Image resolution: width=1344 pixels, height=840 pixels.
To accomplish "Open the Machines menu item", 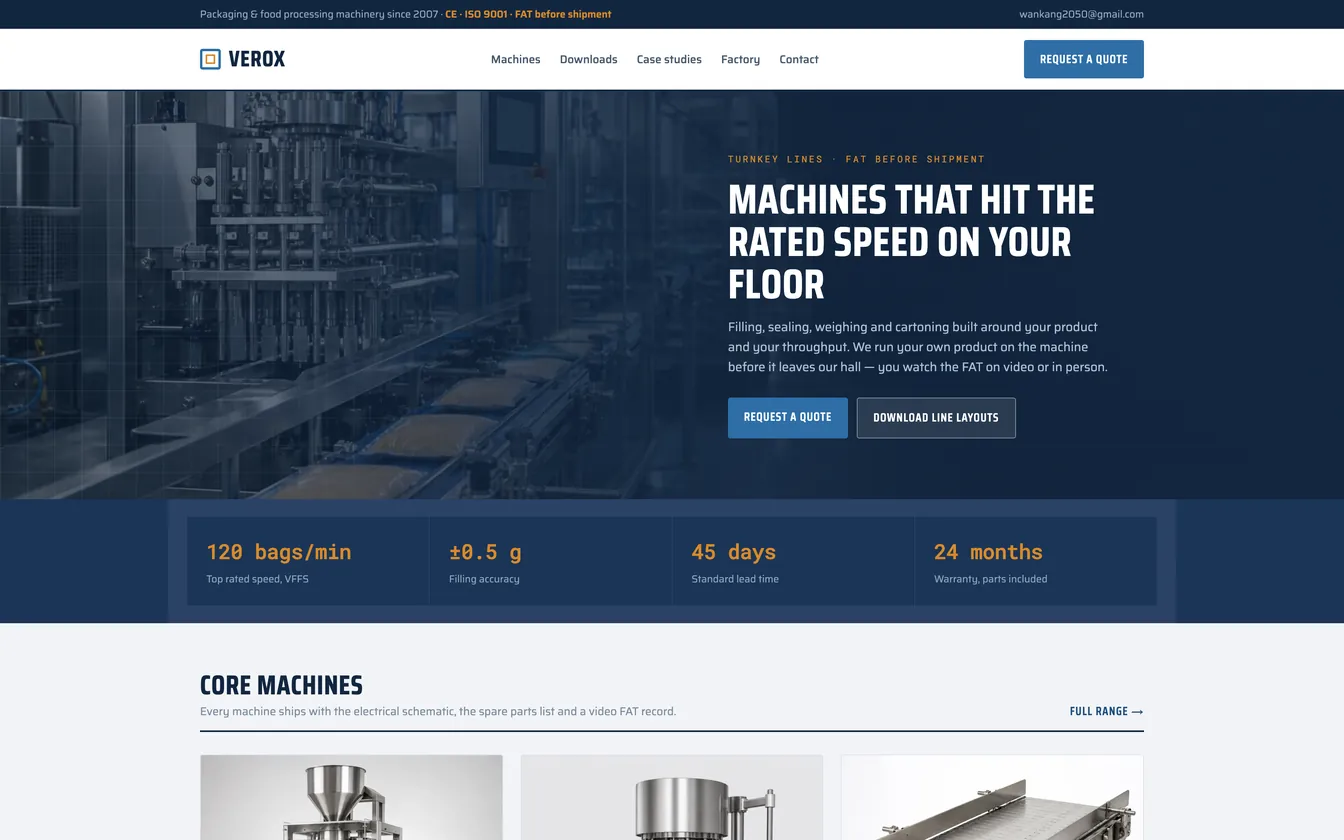I will (516, 60).
